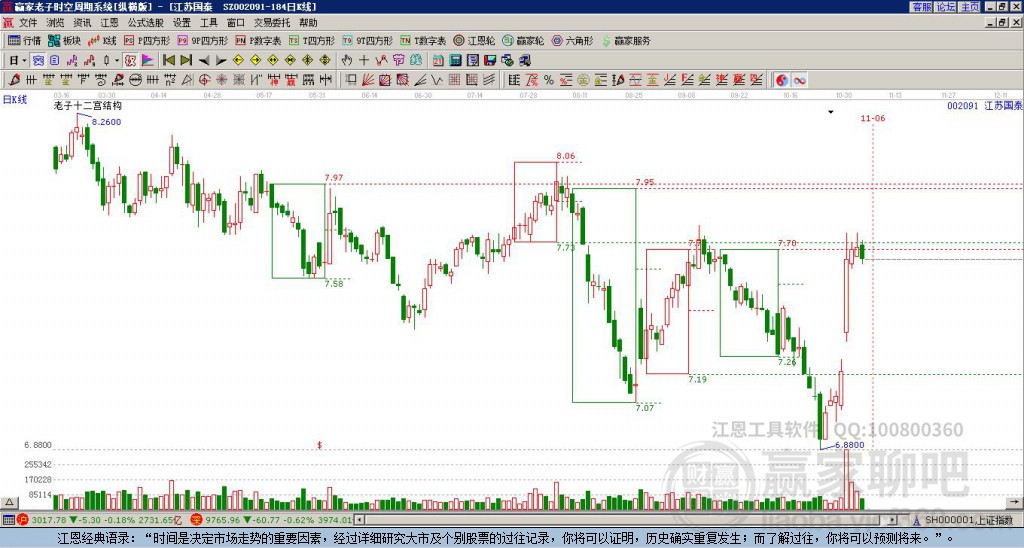Click the 002091 江苏国泰 stock label

tap(985, 105)
